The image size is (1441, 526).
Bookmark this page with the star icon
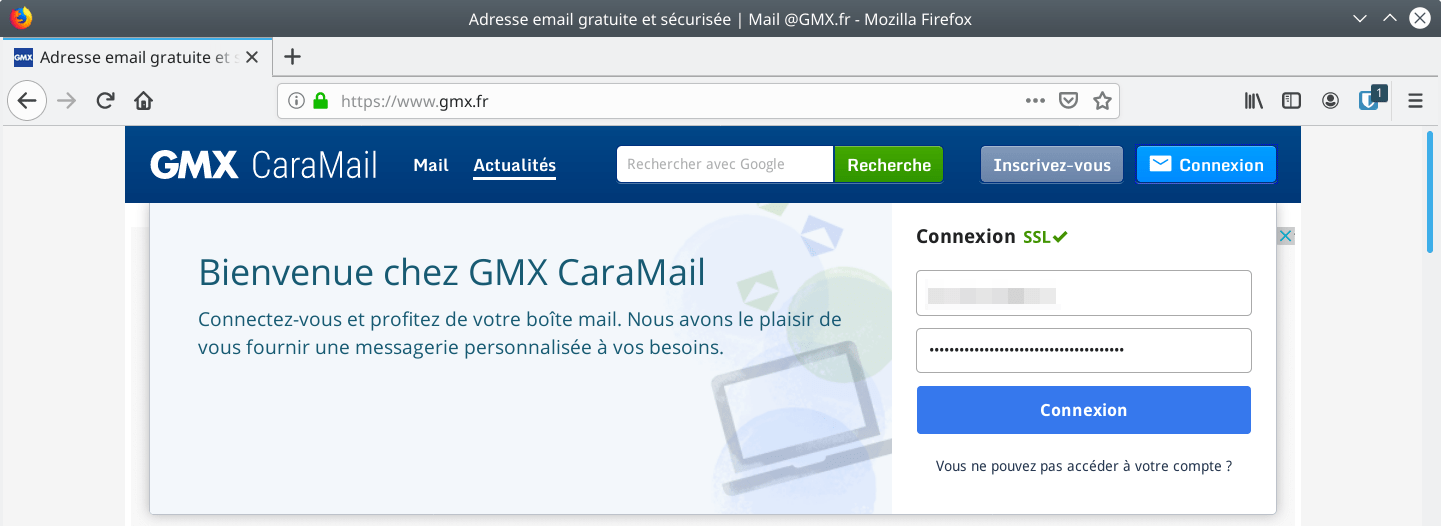(1102, 100)
